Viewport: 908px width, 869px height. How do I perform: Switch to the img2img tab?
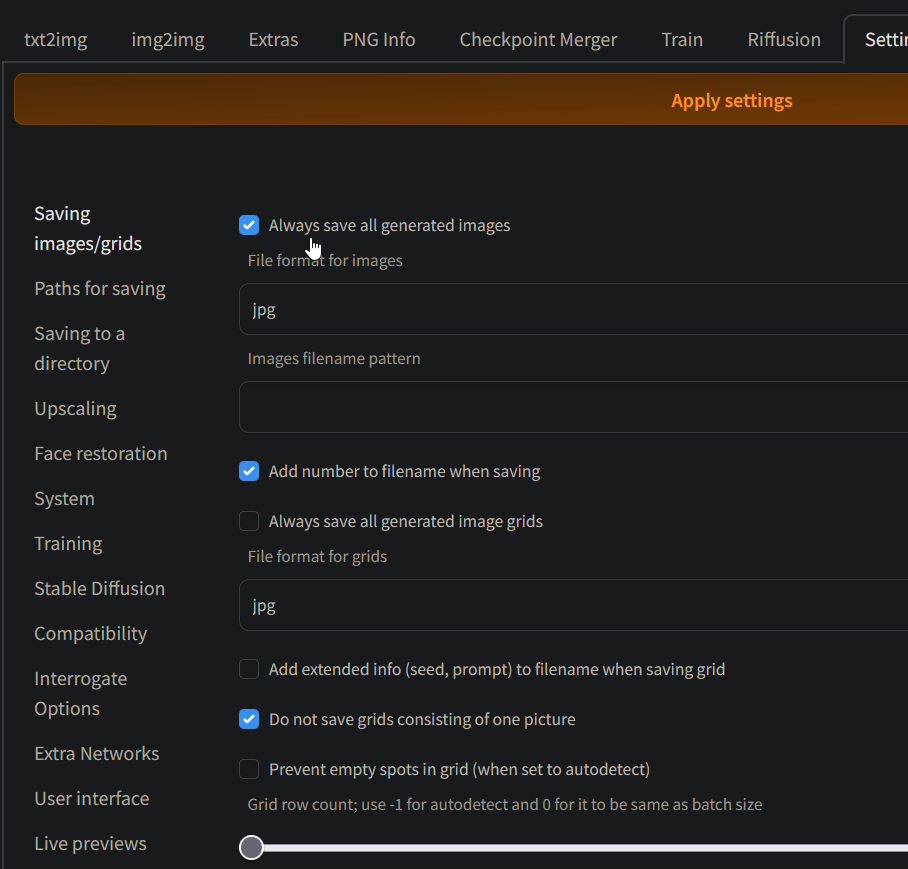click(x=167, y=40)
